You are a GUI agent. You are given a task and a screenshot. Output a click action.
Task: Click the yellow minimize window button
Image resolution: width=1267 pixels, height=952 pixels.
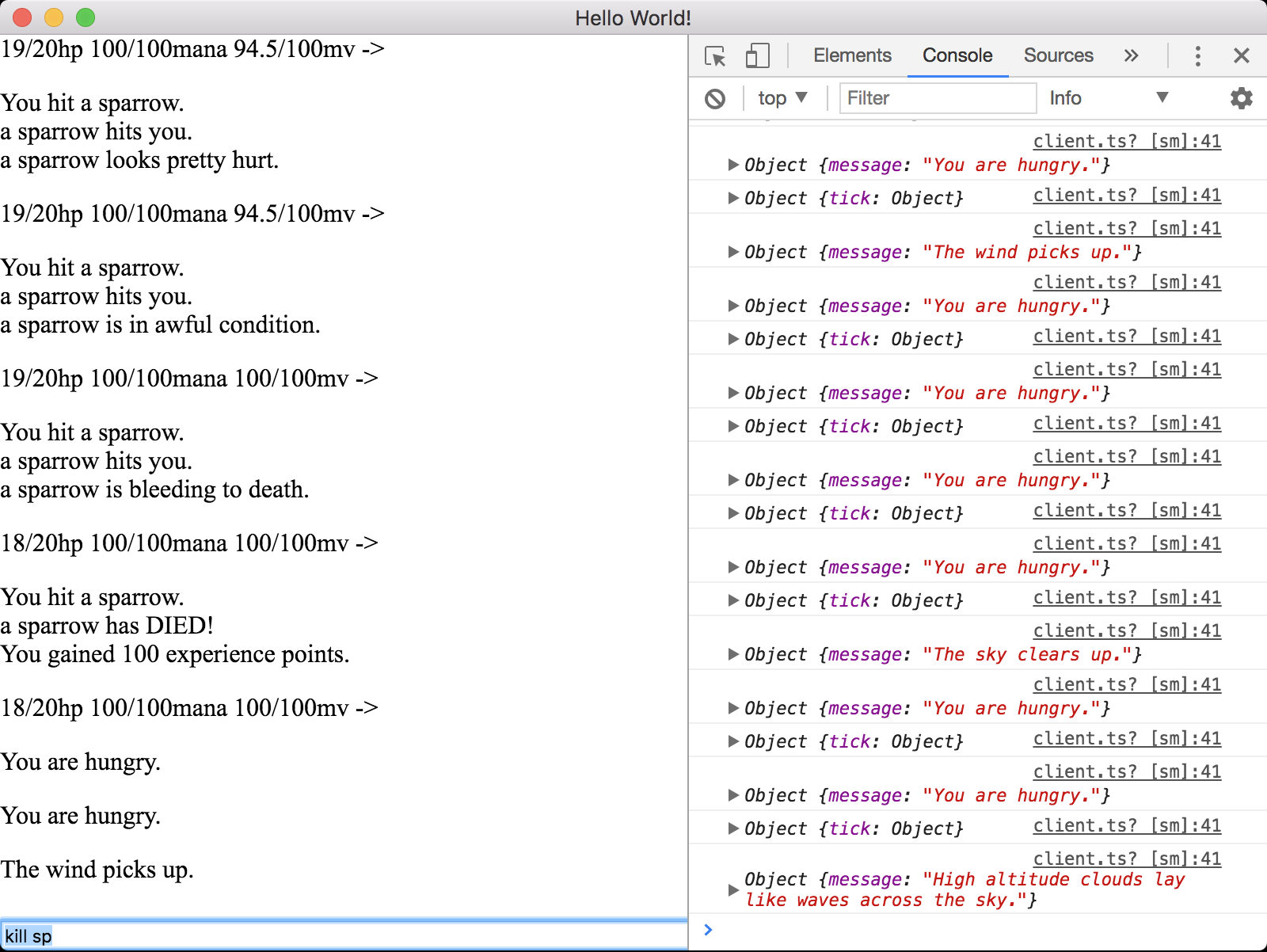pyautogui.click(x=54, y=17)
